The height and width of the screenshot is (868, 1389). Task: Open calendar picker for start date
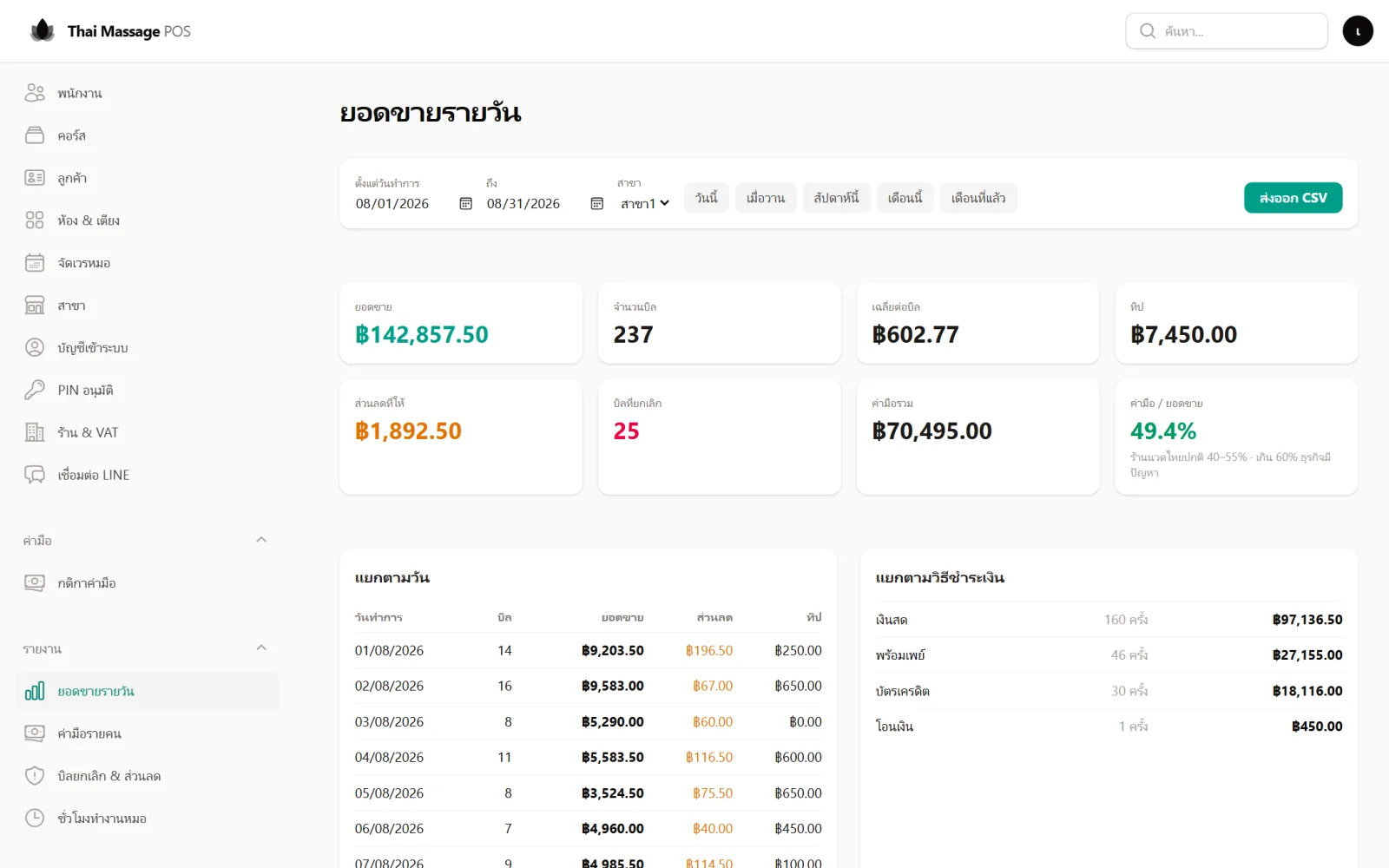click(465, 203)
